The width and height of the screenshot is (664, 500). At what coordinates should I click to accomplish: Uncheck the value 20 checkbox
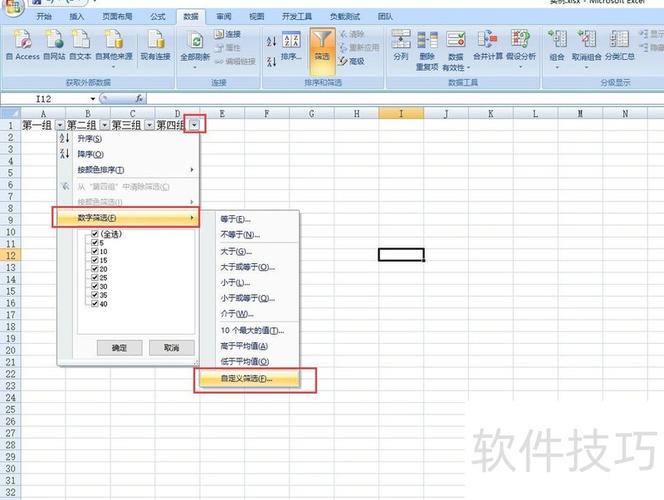coord(95,269)
